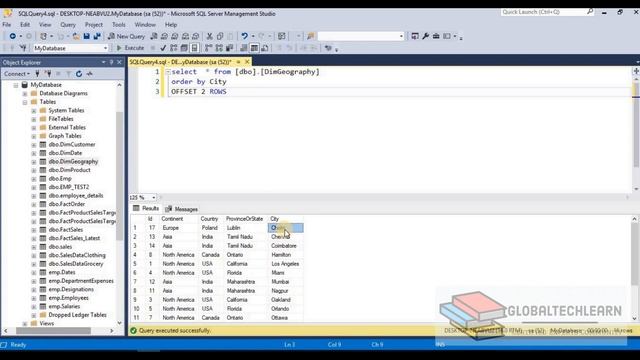Click the Save file icon

[87, 36]
